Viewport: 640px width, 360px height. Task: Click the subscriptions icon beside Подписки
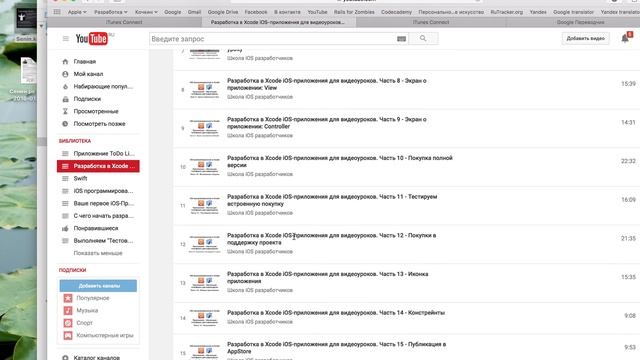click(x=65, y=99)
